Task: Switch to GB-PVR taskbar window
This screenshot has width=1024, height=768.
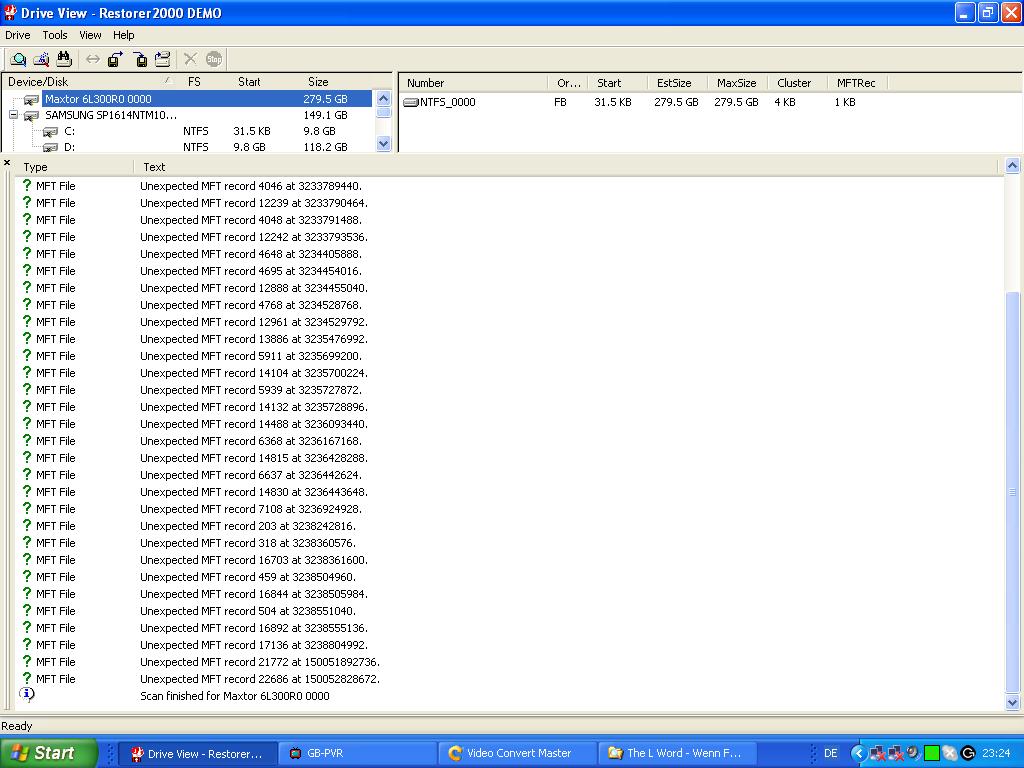Action: (356, 753)
